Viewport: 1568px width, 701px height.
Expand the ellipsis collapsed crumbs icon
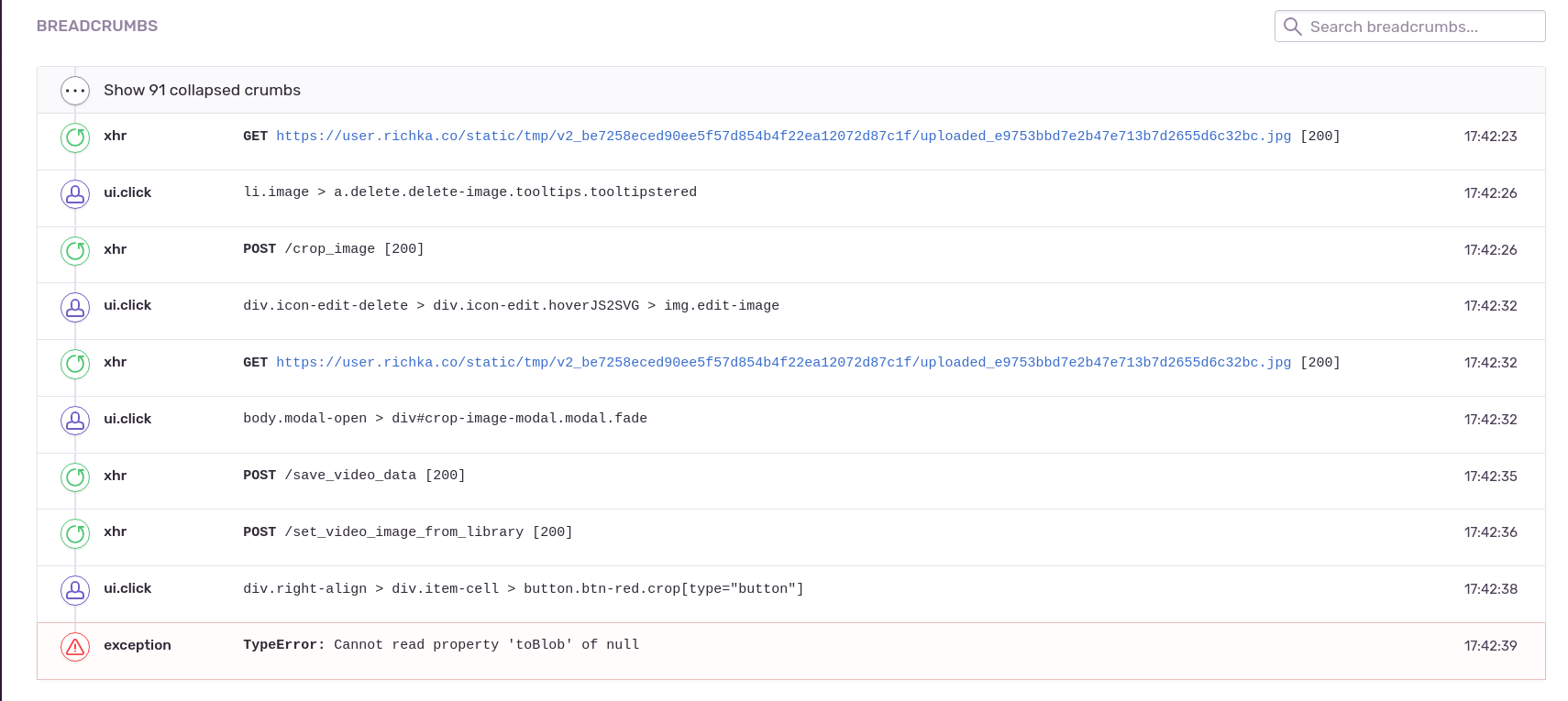(x=75, y=91)
